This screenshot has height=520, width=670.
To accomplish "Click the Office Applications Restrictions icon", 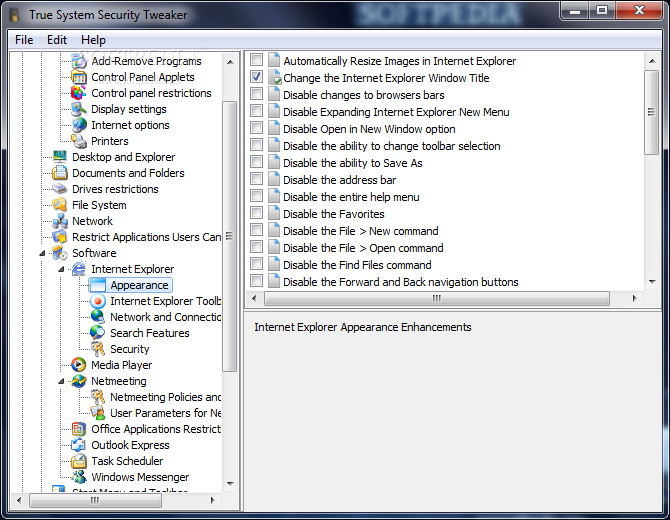I will 79,429.
